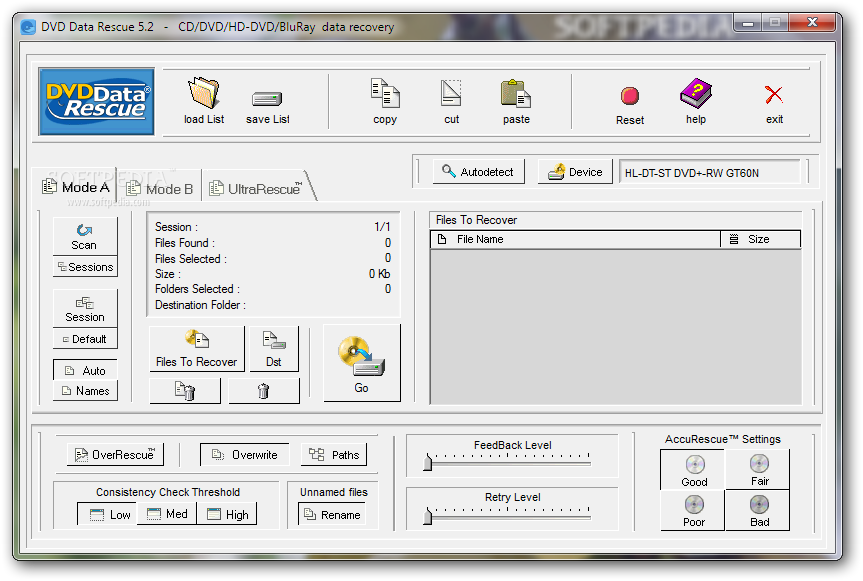Switch to the Mode A tab
This screenshot has width=863, height=581.
(76, 187)
